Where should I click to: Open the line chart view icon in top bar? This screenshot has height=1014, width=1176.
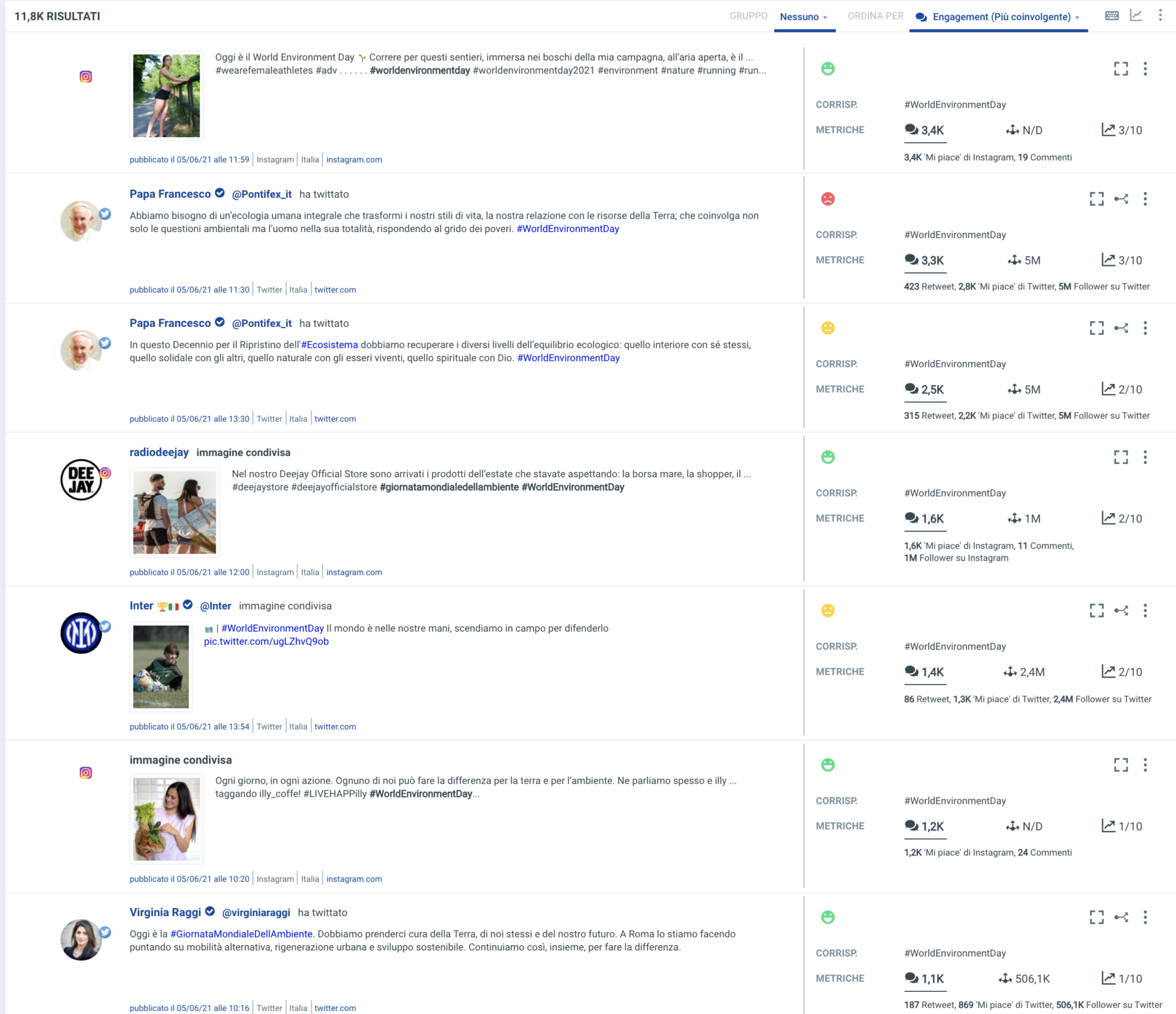point(1136,16)
